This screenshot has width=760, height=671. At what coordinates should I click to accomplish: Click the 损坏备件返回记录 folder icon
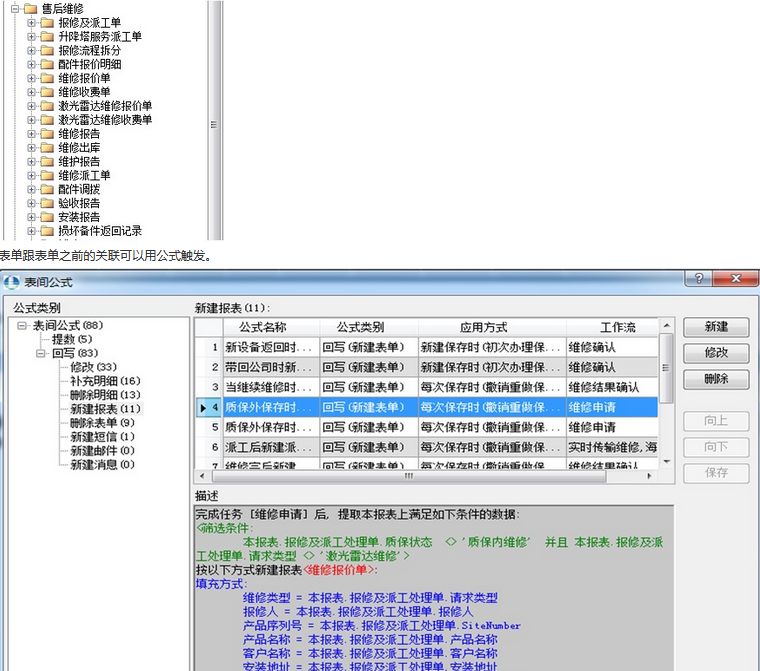tap(47, 231)
